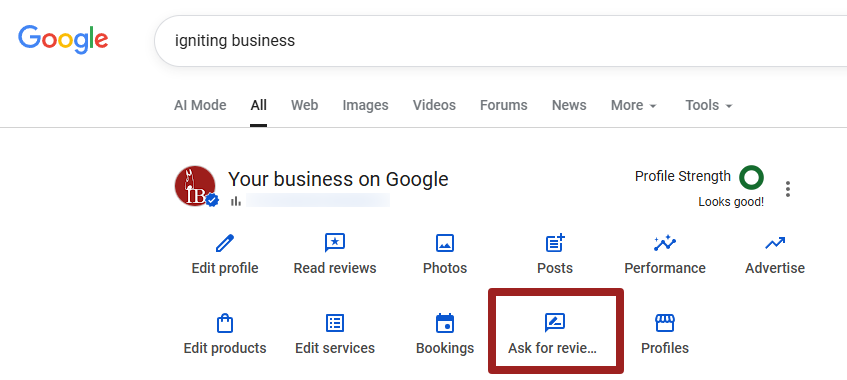This screenshot has width=847, height=380.
Task: Open the Images tab
Action: click(365, 105)
